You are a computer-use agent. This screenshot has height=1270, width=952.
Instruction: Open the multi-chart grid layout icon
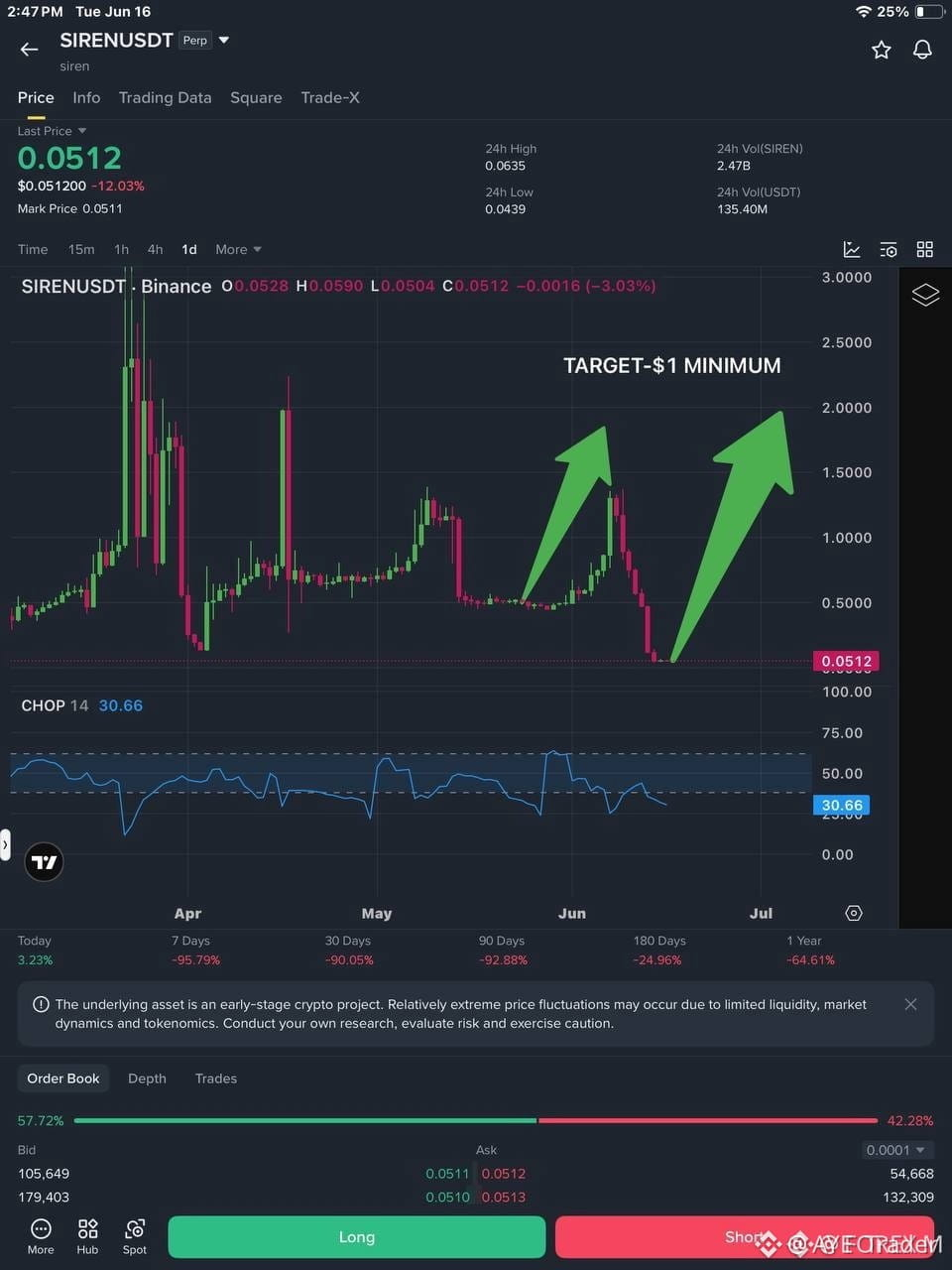point(924,249)
